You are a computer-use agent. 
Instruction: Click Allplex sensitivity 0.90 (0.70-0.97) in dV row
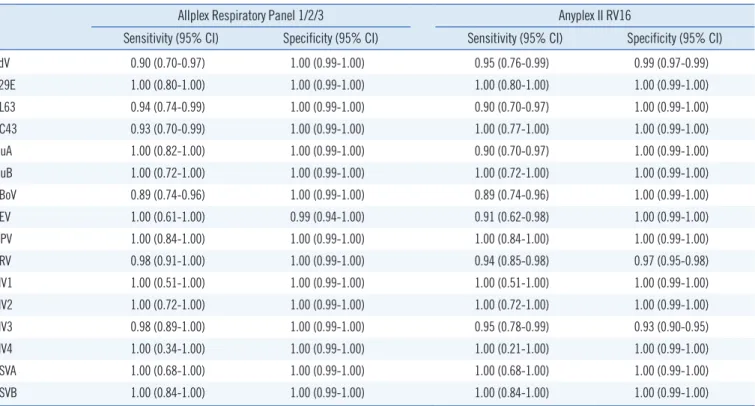pyautogui.click(x=168, y=63)
